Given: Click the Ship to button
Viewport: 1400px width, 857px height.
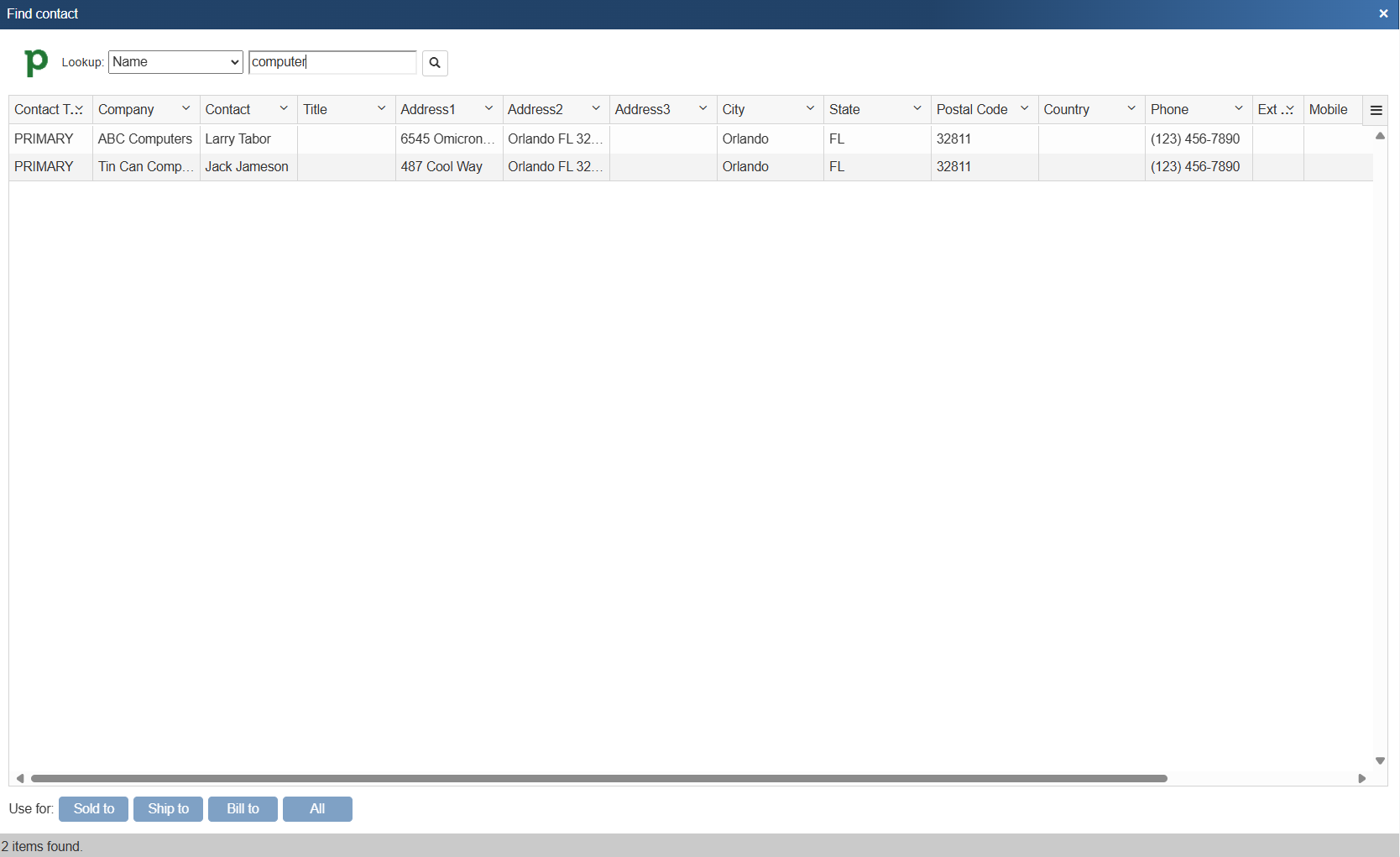Looking at the screenshot, I should 168,808.
